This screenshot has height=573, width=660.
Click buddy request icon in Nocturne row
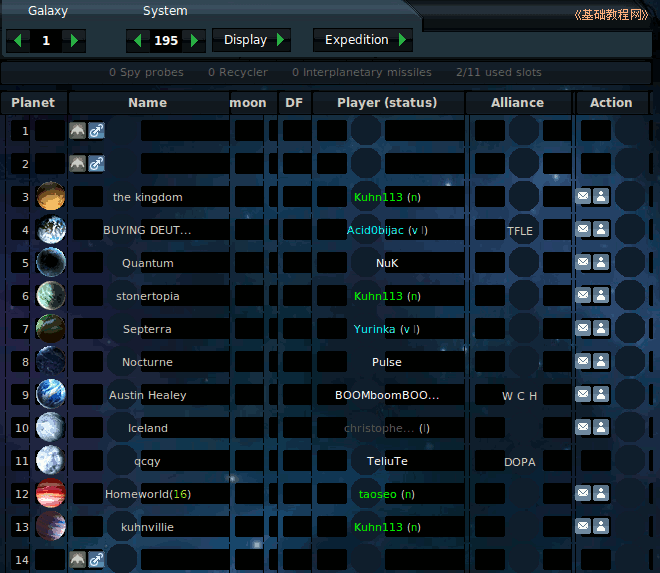601,362
